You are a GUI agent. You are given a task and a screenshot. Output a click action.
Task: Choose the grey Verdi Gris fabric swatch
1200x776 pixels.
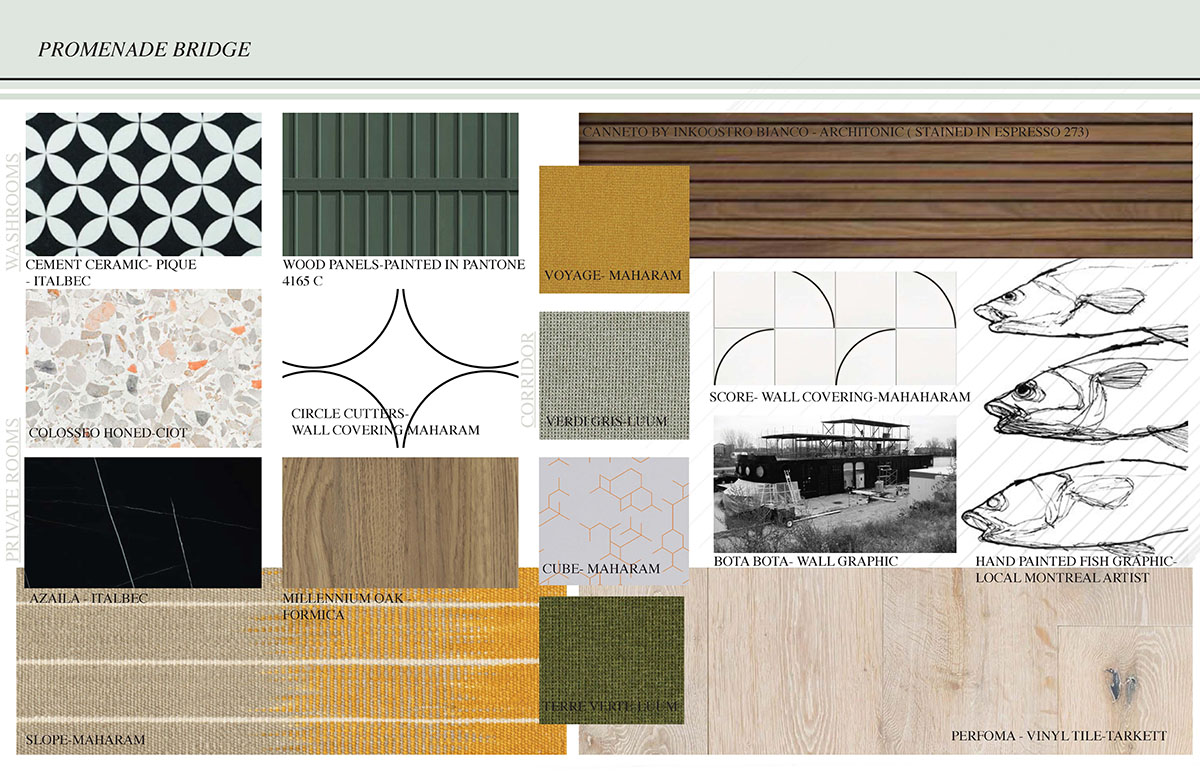pyautogui.click(x=614, y=376)
